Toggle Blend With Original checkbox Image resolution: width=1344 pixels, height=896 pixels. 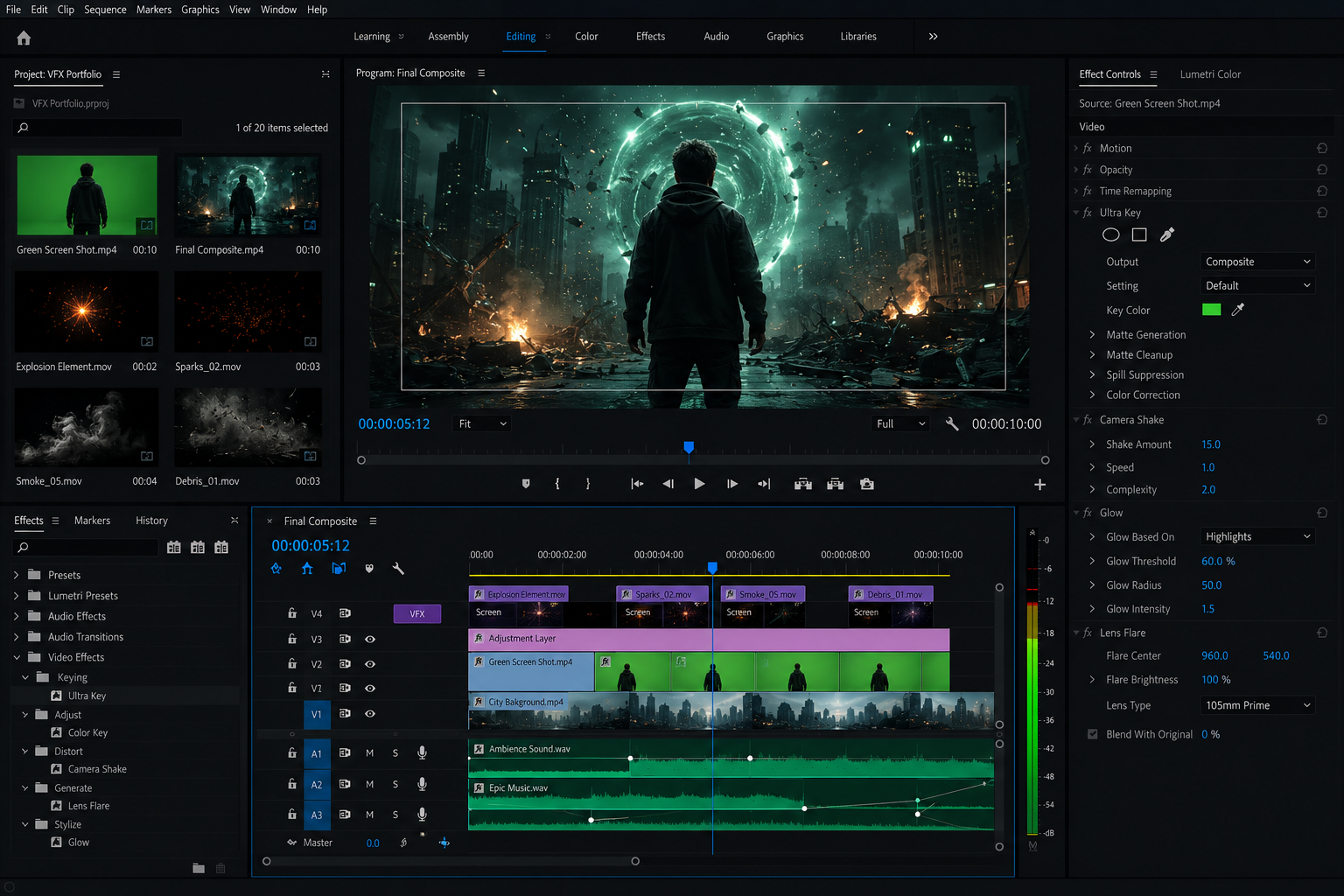coord(1092,734)
